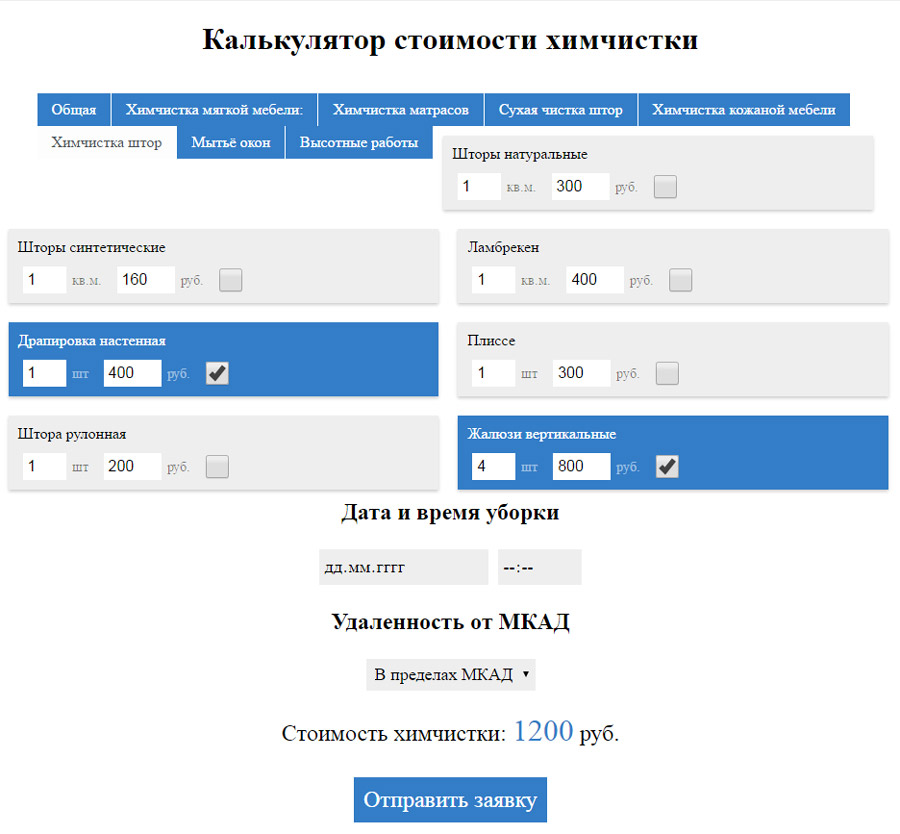Disable the Жалюзи вертикальные checkbox

click(x=667, y=466)
